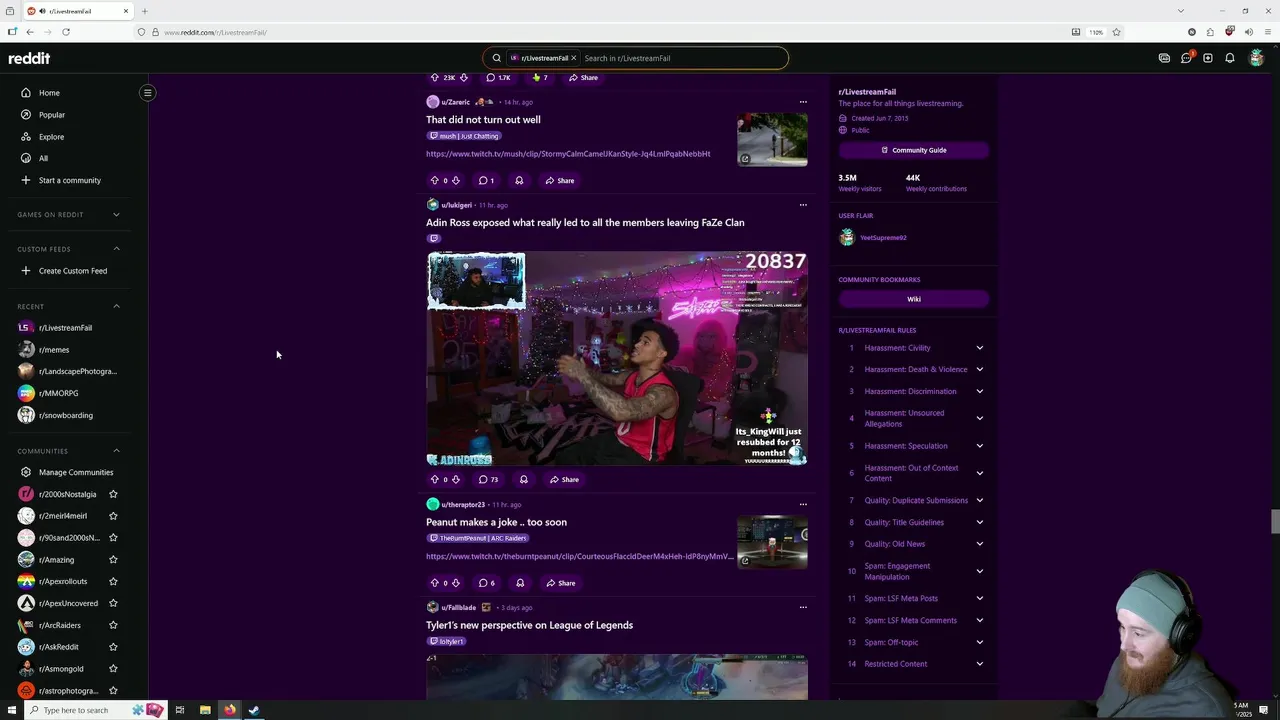This screenshot has width=1280, height=720.
Task: Give award to Adin Ross post
Action: pyautogui.click(x=523, y=480)
